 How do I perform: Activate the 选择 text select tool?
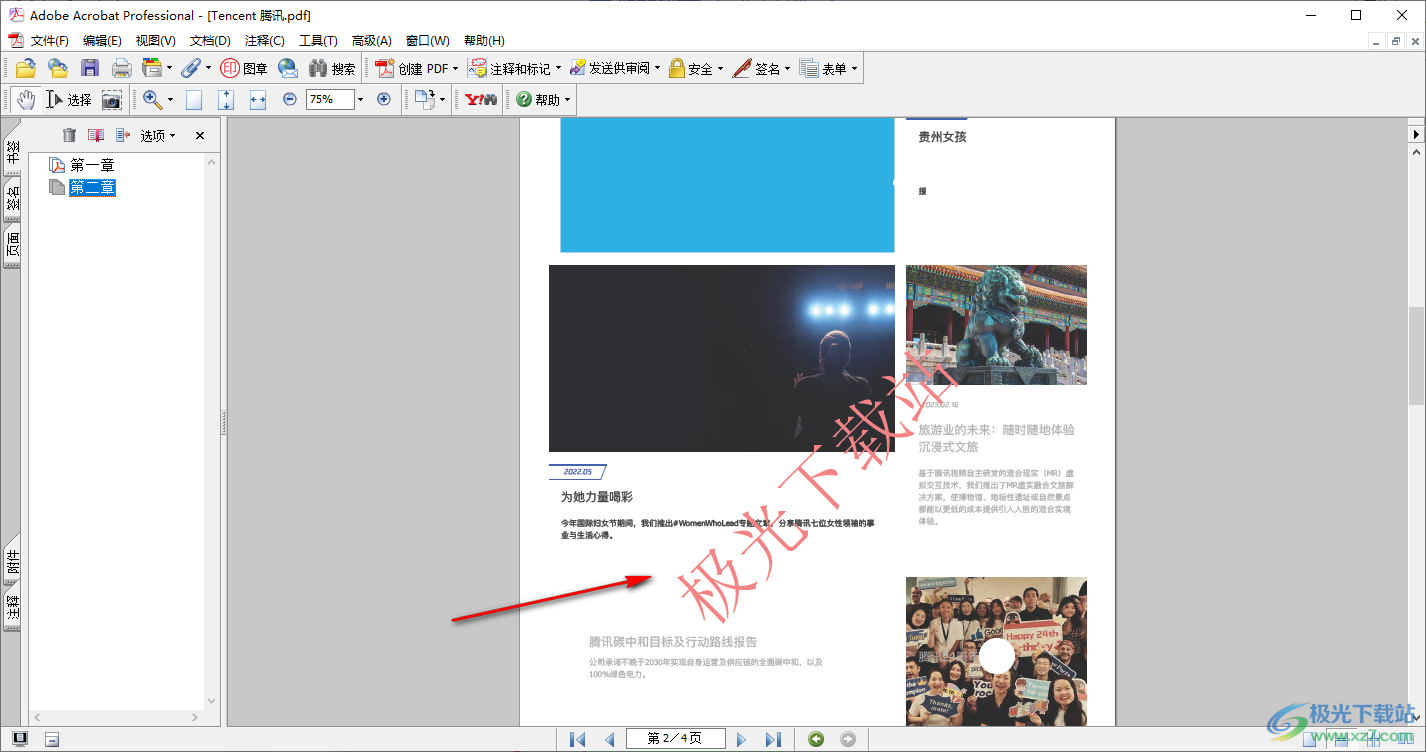tap(69, 99)
